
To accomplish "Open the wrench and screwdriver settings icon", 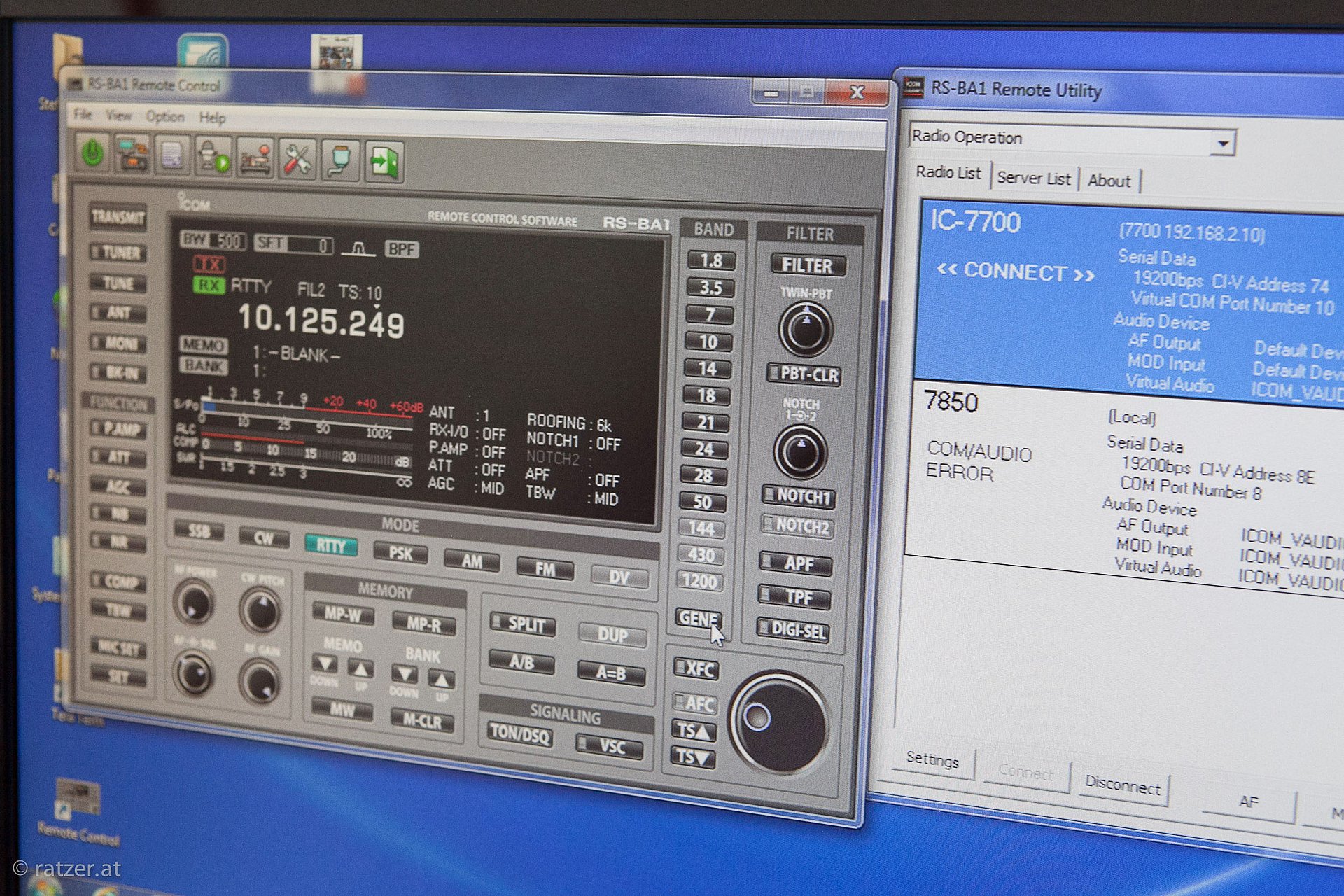I will click(x=297, y=160).
